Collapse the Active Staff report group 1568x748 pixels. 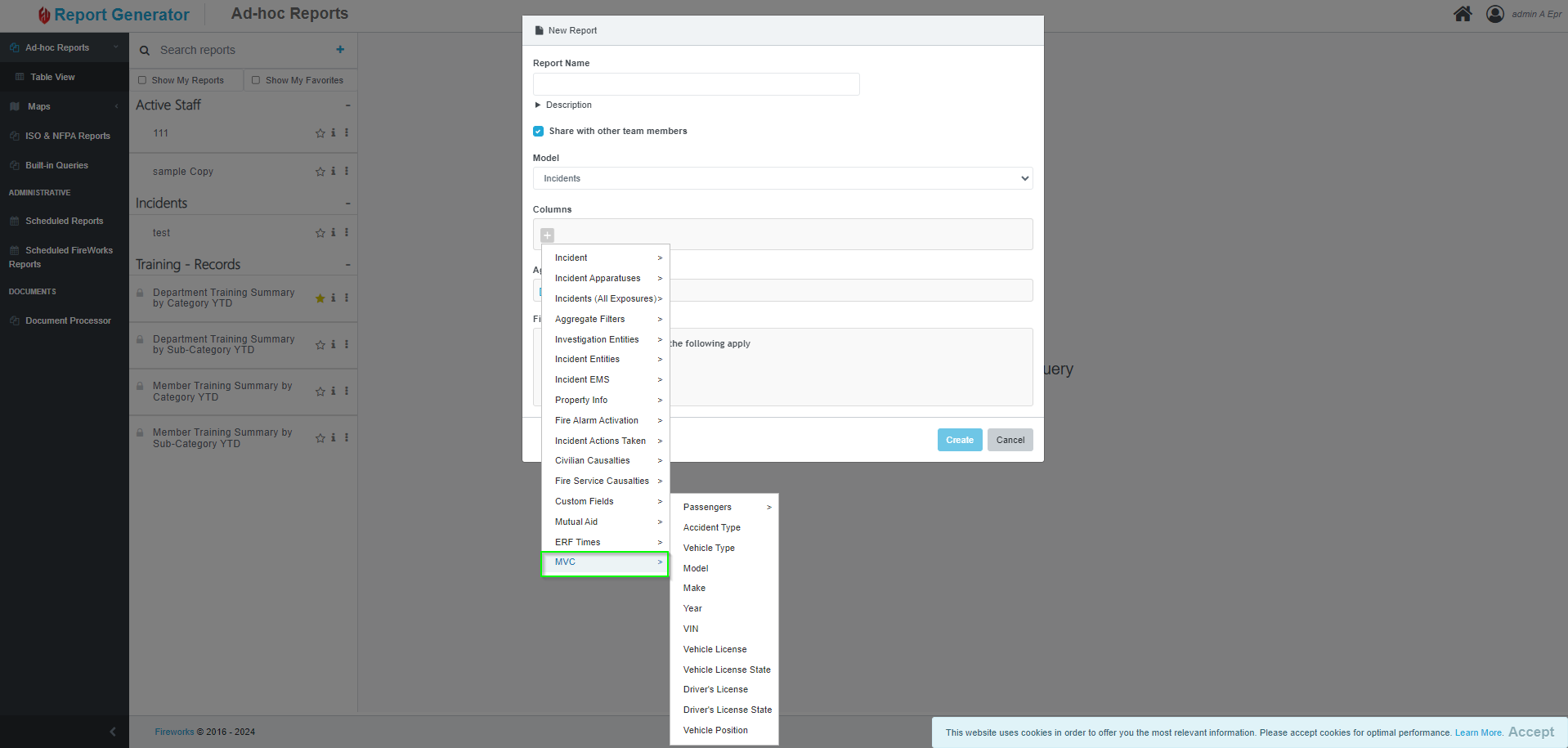347,105
